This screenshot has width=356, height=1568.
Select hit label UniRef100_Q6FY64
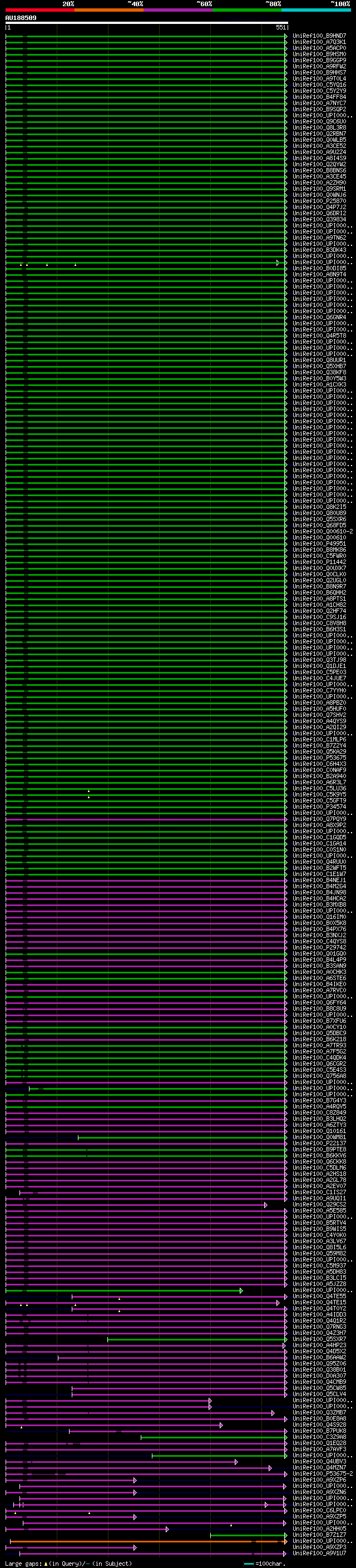pyautogui.click(x=319, y=1002)
